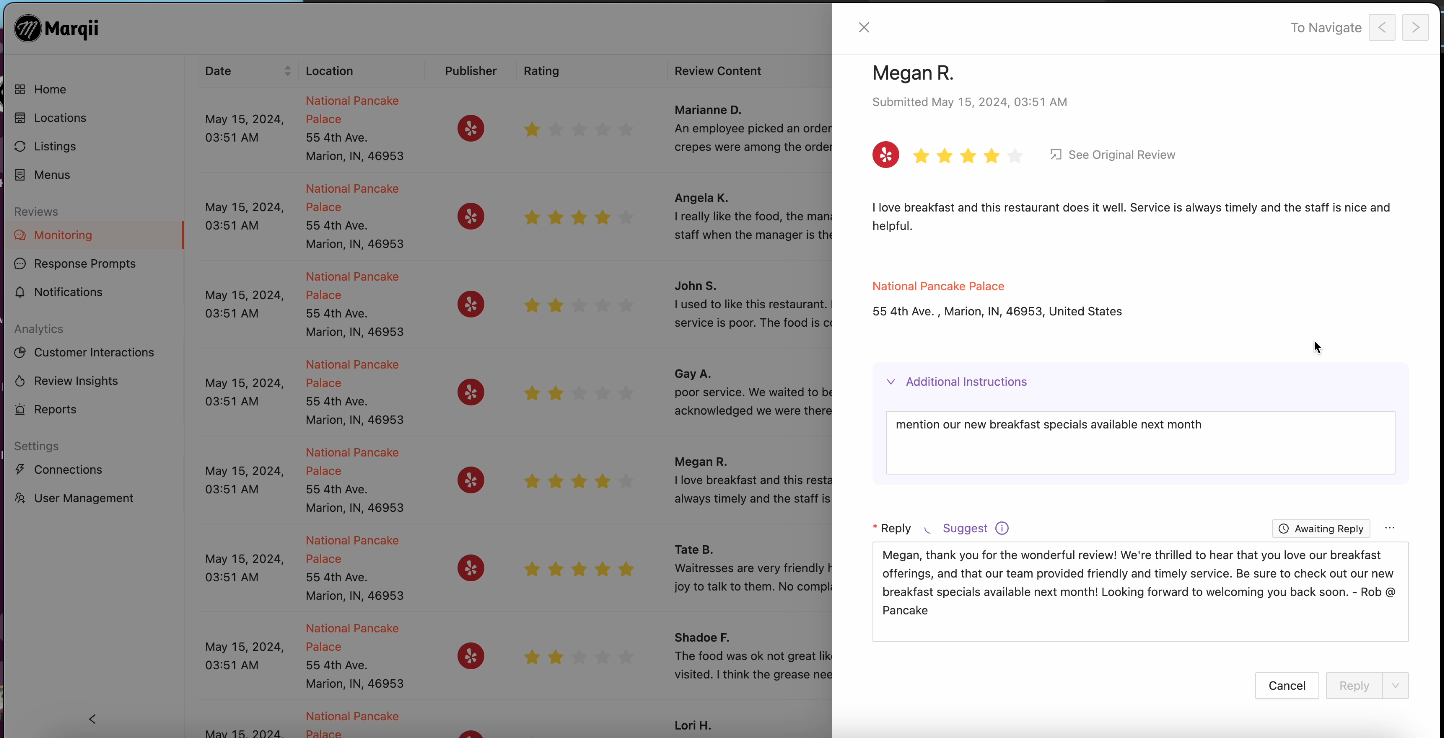Image resolution: width=1444 pixels, height=738 pixels.
Task: Click the Location column header
Action: pyautogui.click(x=329, y=71)
